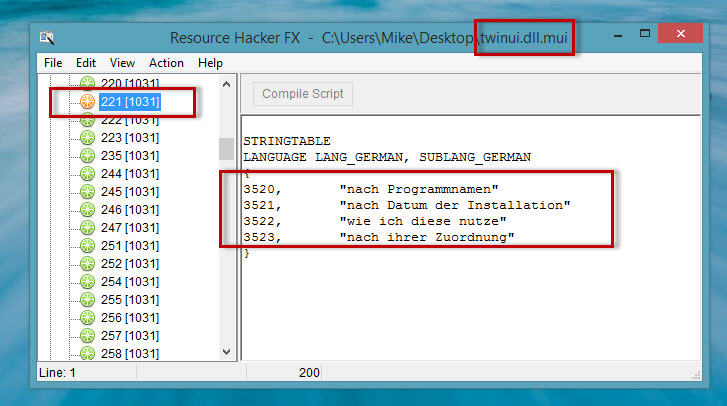Minimize the Resource Hacker FX window
Screen dimensions: 727x406
(x=618, y=35)
